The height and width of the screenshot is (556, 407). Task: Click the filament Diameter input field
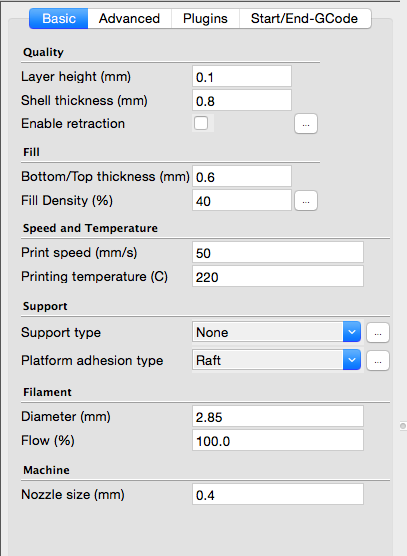point(278,416)
